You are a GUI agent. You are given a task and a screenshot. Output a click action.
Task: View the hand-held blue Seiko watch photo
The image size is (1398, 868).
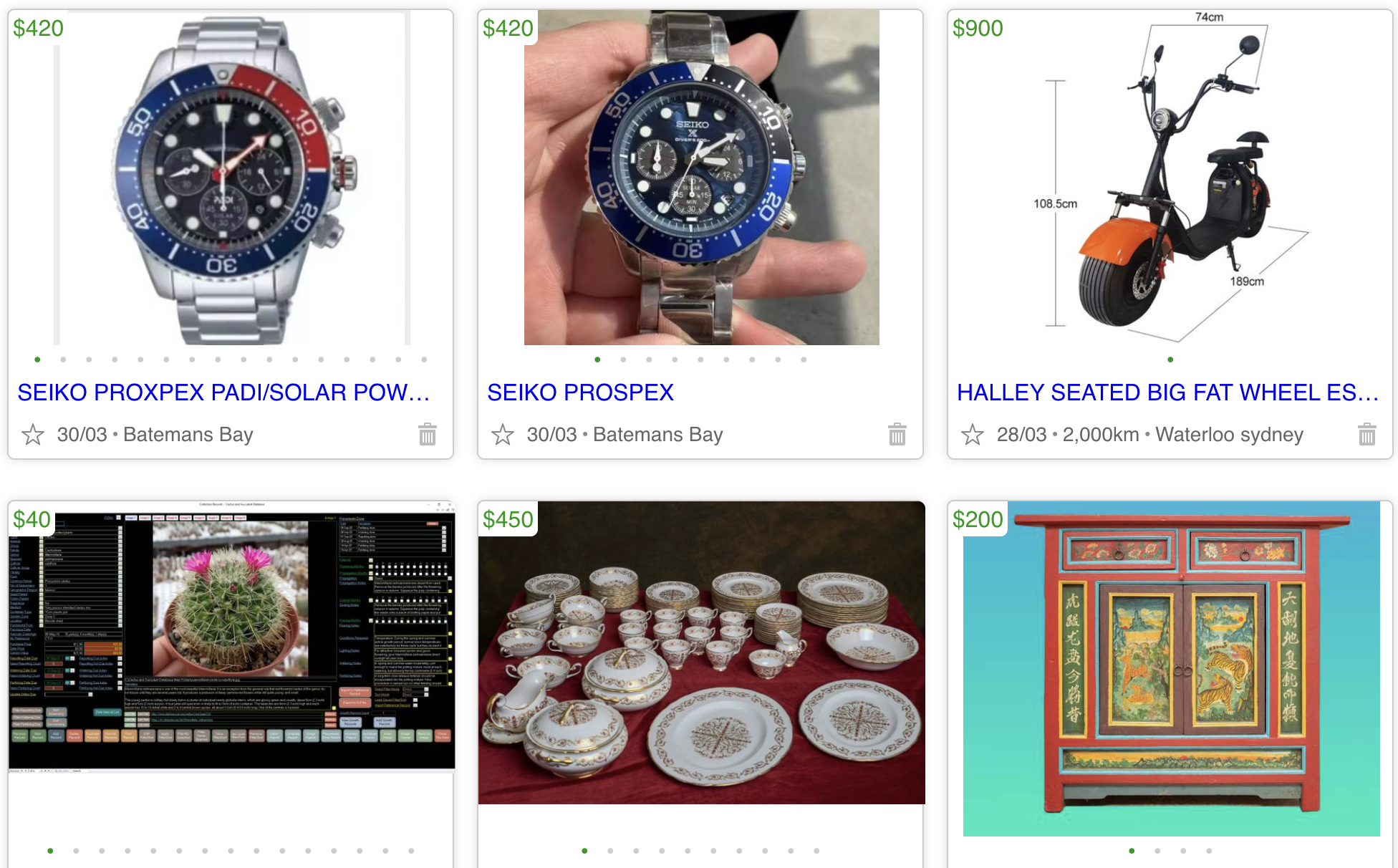(702, 178)
